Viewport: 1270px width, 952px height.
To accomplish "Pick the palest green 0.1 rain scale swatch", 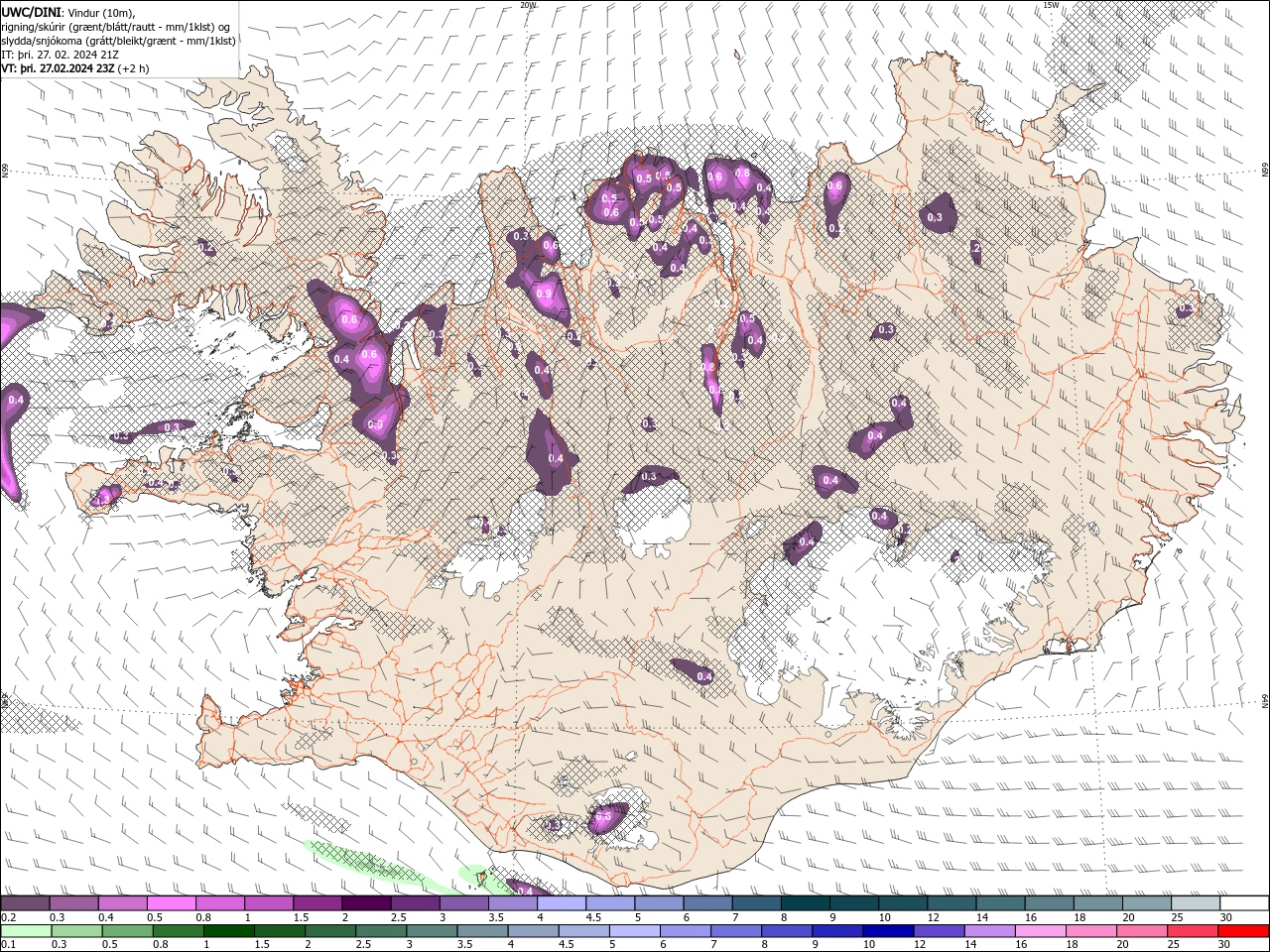I will pos(24,931).
